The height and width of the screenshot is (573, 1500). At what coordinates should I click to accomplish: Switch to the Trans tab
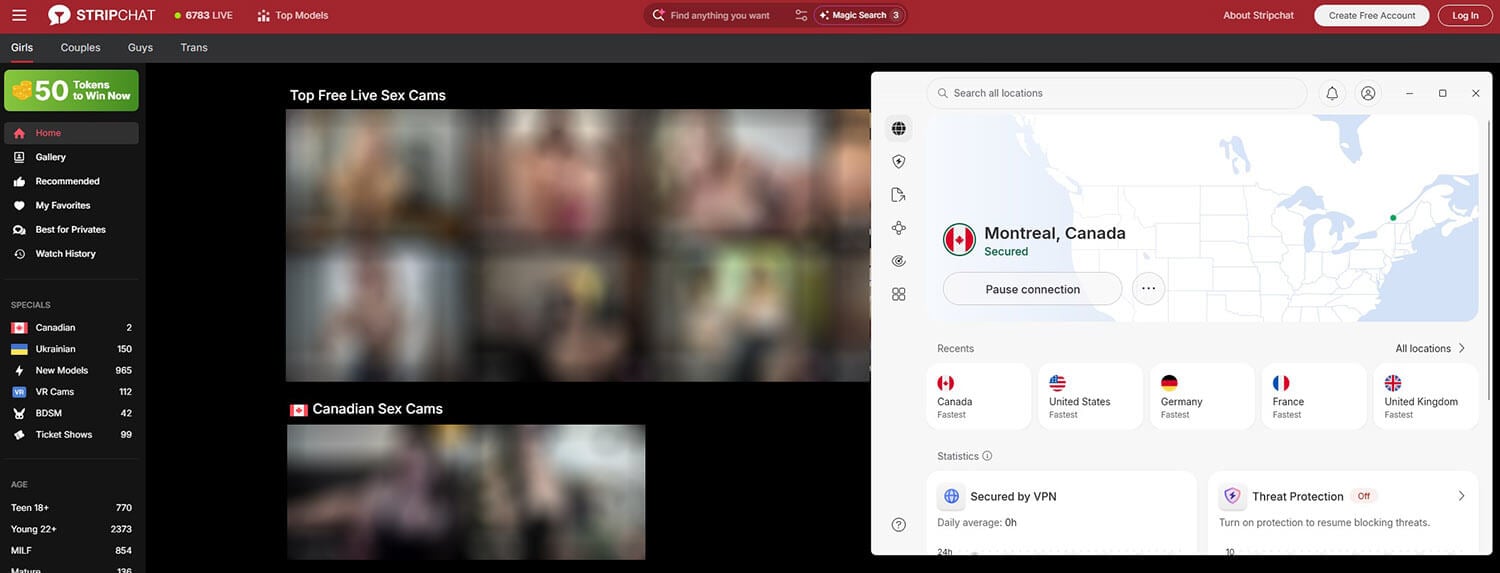click(194, 47)
